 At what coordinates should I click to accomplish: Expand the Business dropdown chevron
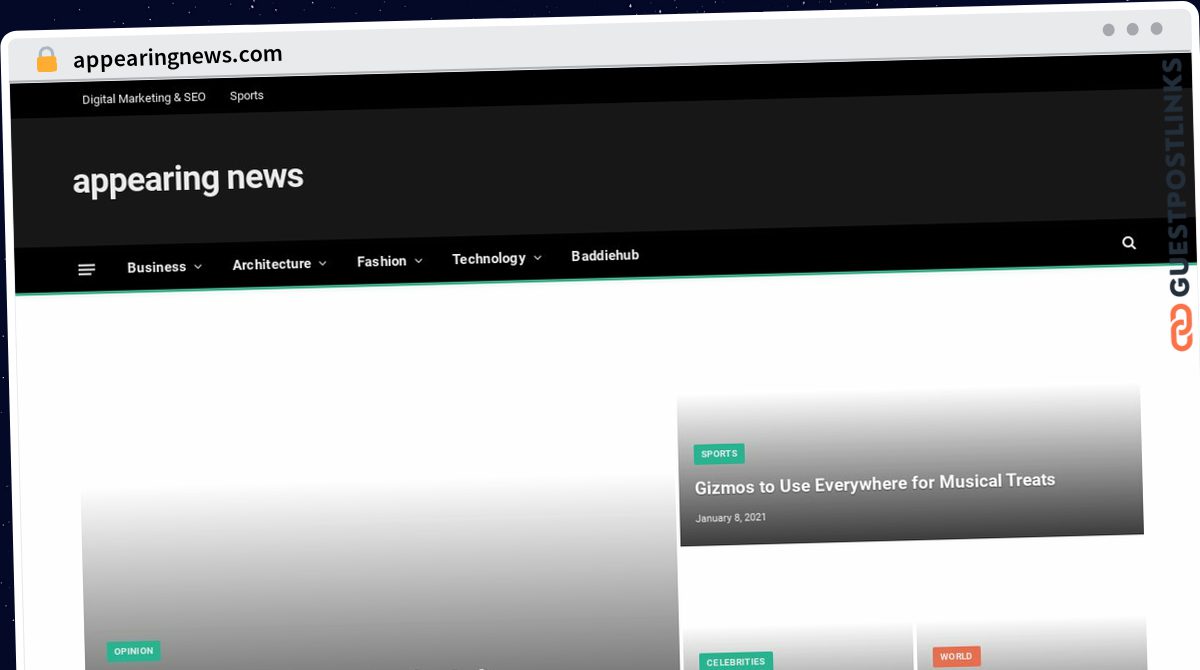[x=198, y=267]
